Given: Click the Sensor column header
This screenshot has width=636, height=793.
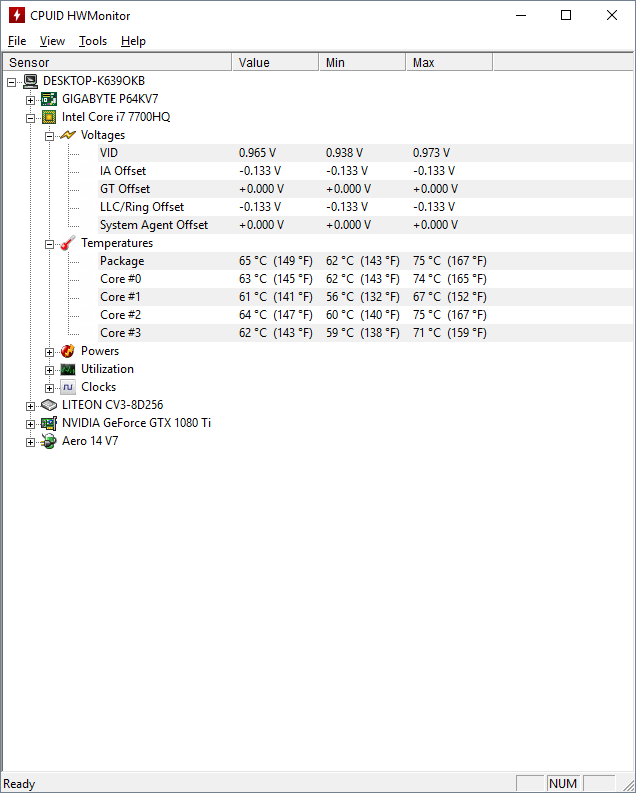Looking at the screenshot, I should 117,62.
